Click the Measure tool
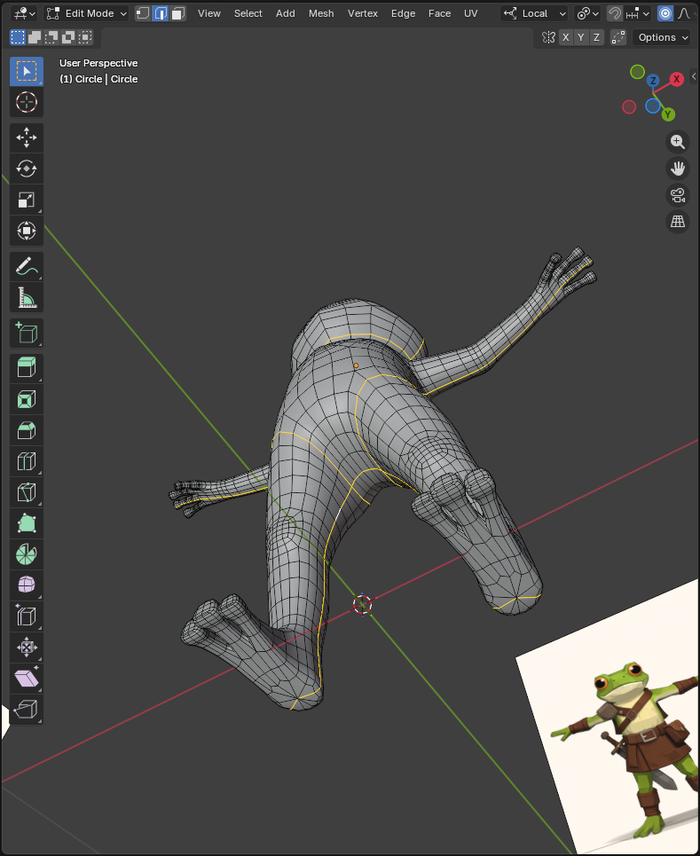This screenshot has height=856, width=700. 26,297
